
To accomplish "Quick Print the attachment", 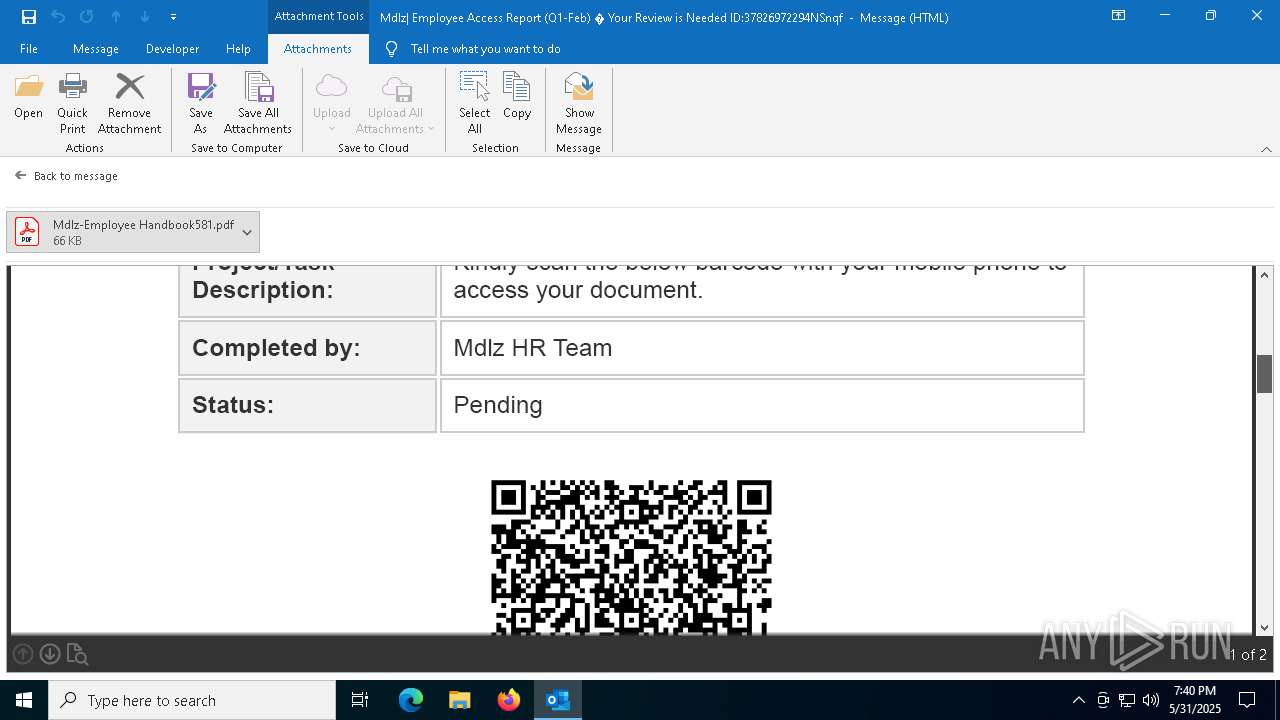I will click(x=72, y=104).
